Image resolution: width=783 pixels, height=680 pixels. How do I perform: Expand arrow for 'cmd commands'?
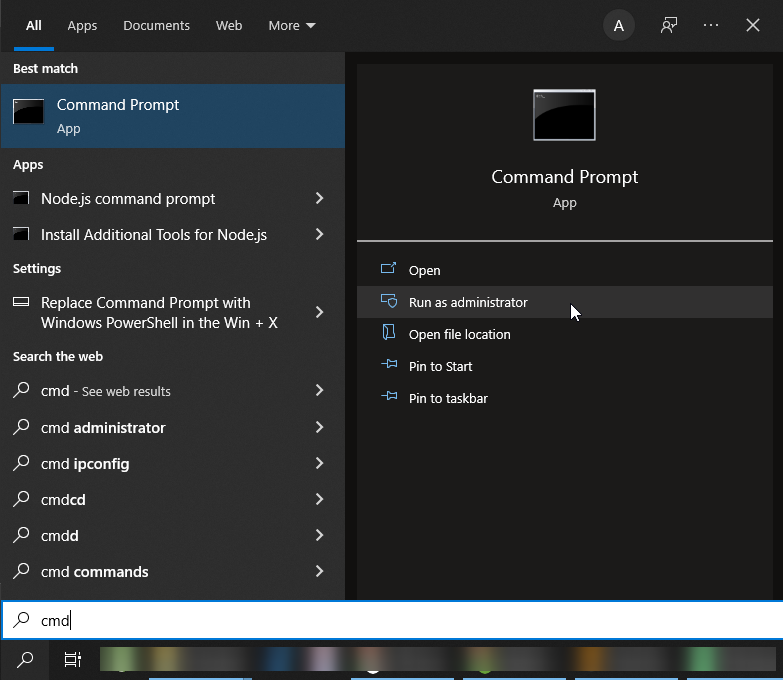[320, 571]
